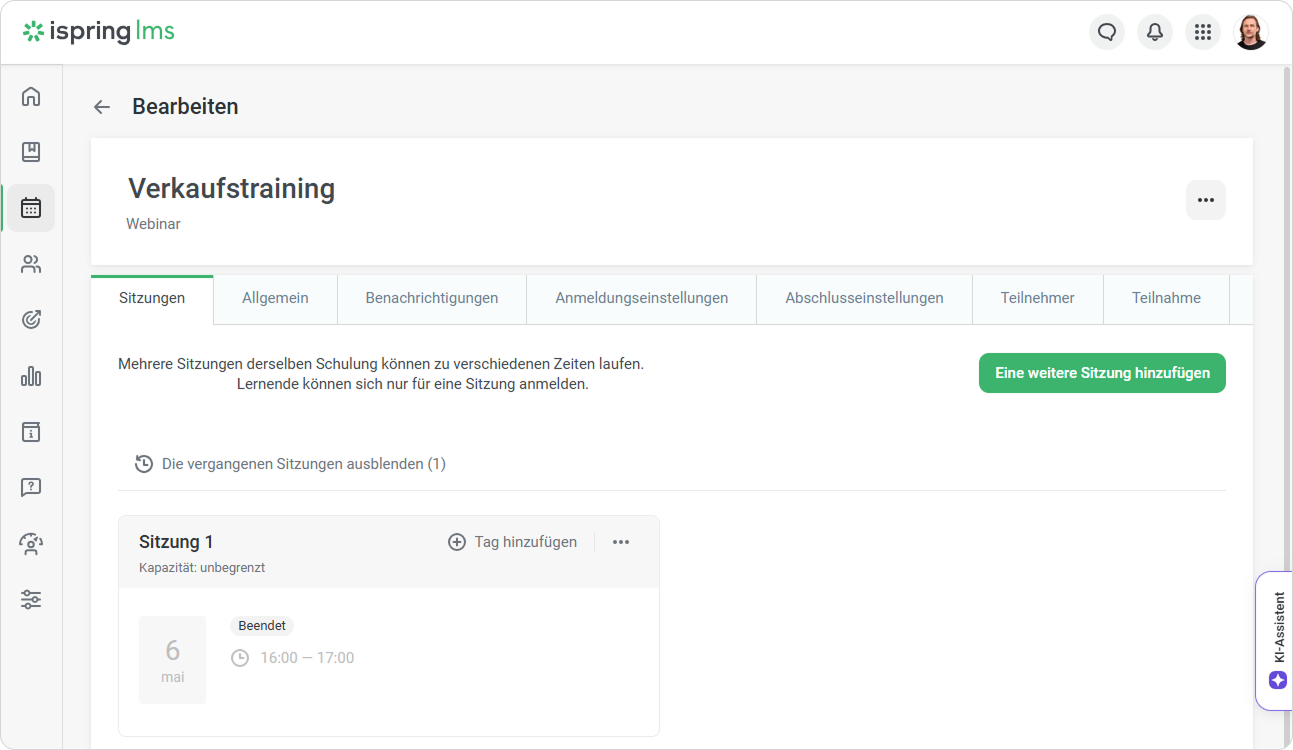This screenshot has width=1293, height=750.
Task: Go back using the arrow beside Bearbeiten
Action: point(101,107)
